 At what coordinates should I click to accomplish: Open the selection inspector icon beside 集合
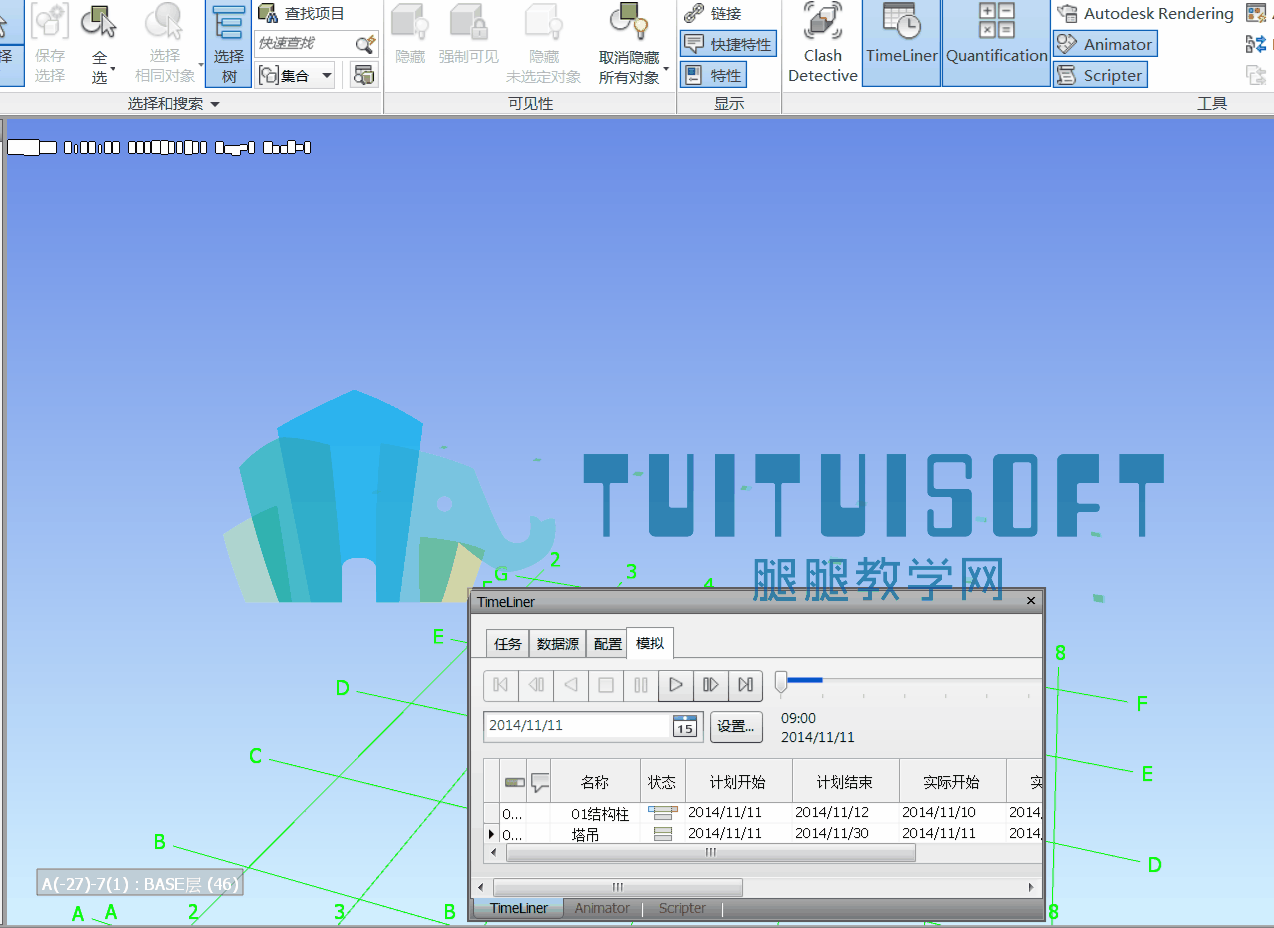click(x=364, y=75)
